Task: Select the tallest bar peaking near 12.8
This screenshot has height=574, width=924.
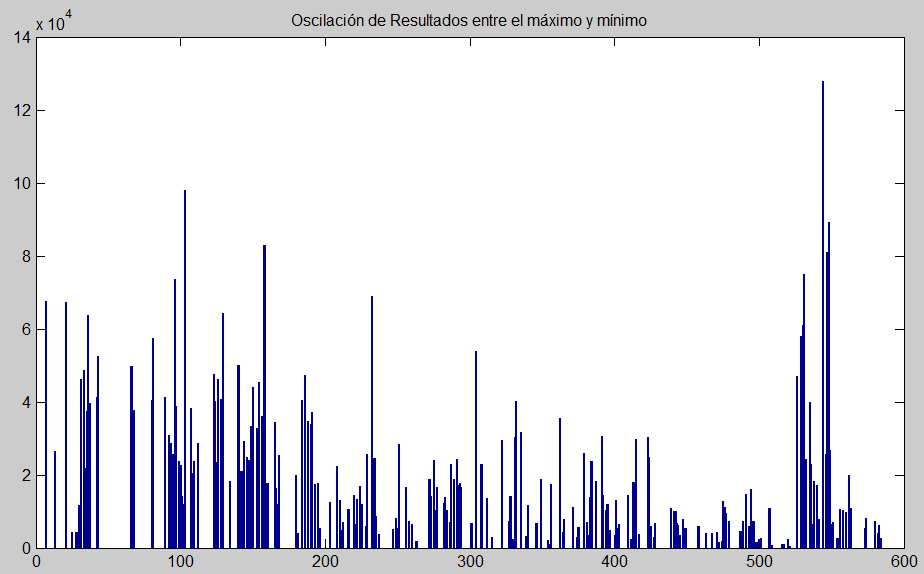Action: [x=823, y=315]
